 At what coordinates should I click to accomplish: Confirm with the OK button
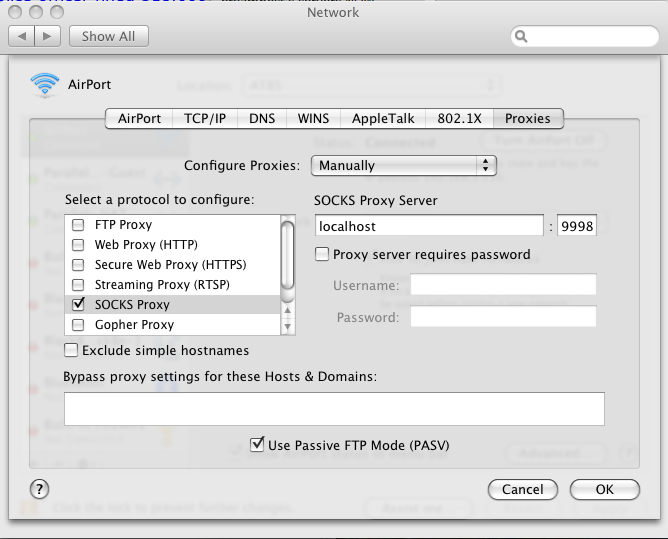click(605, 490)
